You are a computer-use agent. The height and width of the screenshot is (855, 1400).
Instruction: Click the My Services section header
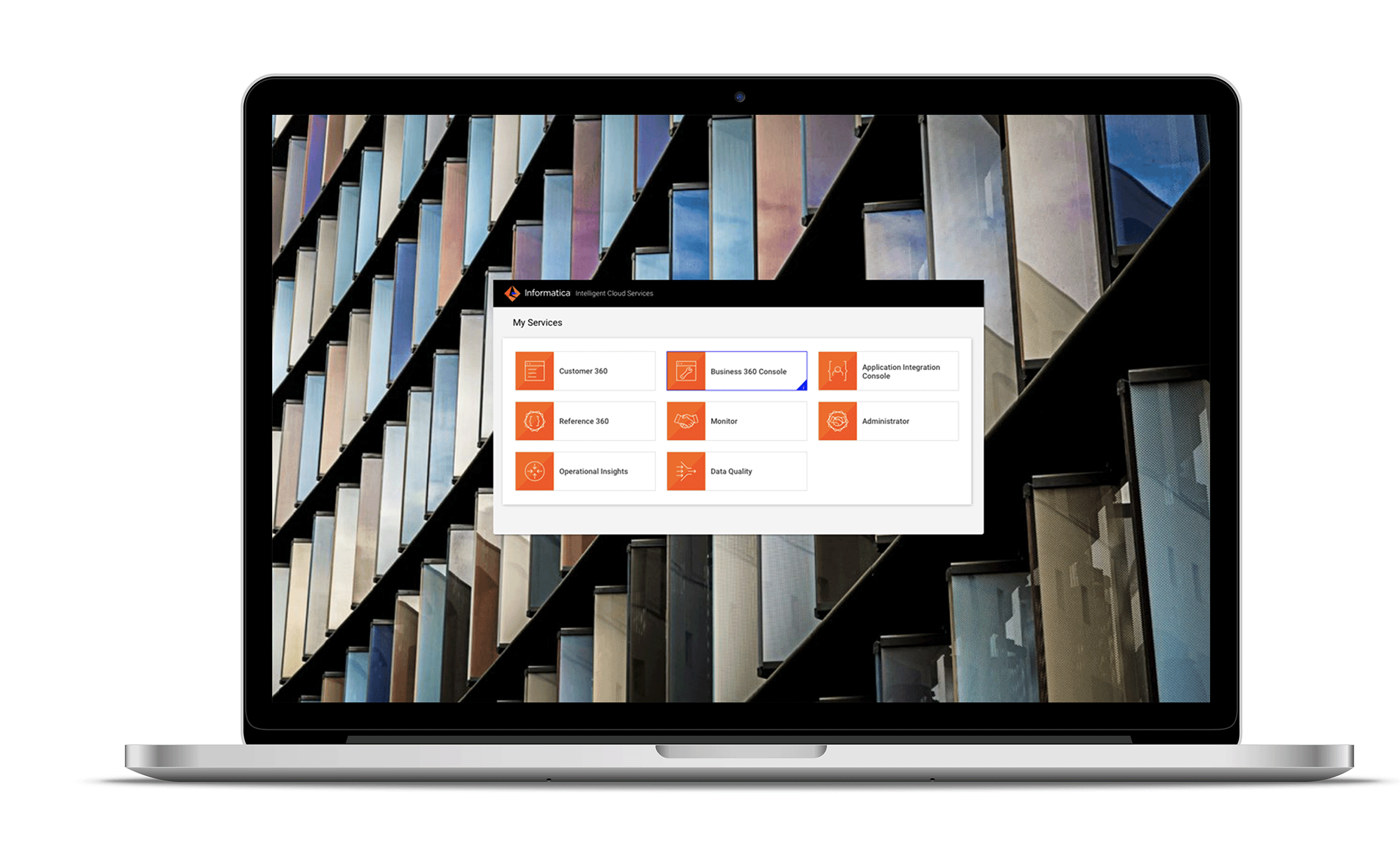click(x=537, y=322)
